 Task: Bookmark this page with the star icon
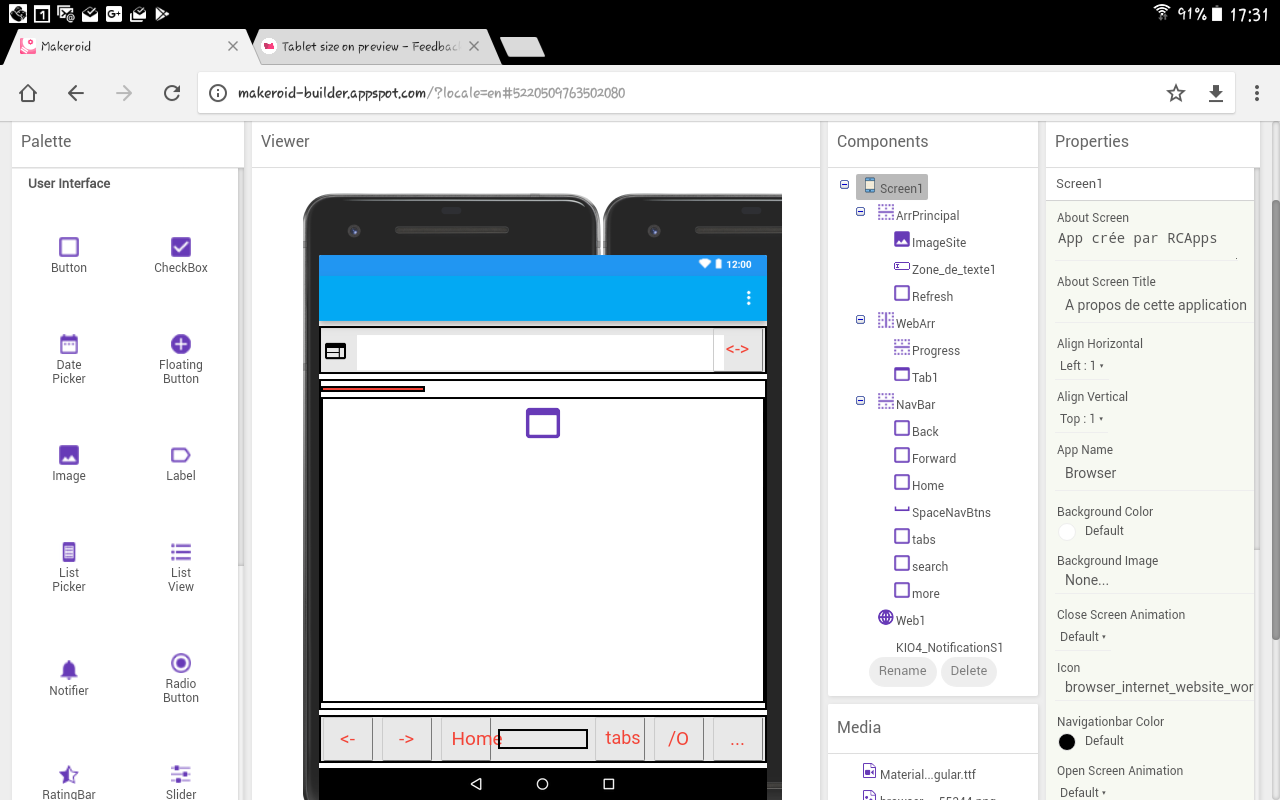click(x=1176, y=93)
